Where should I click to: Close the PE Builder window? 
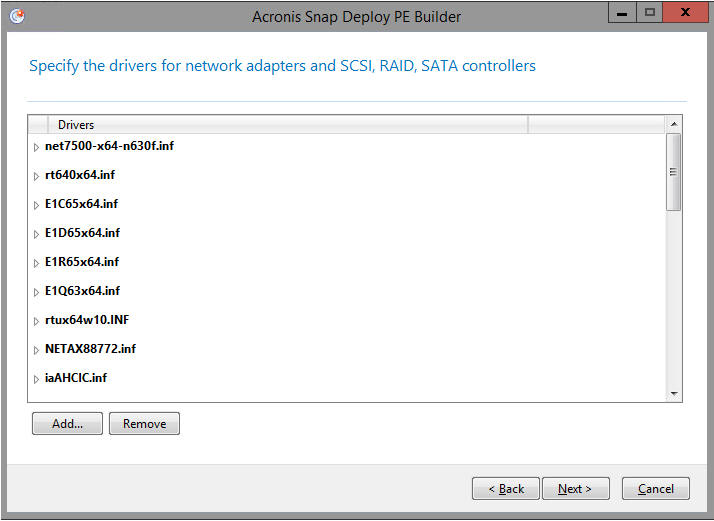pos(685,13)
